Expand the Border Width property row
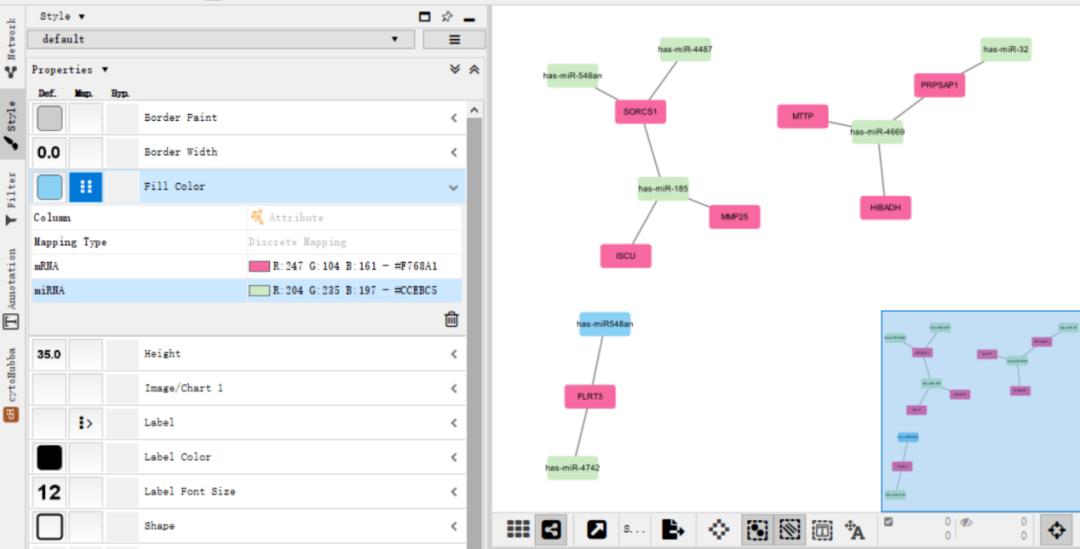This screenshot has width=1080, height=549. pyautogui.click(x=454, y=152)
